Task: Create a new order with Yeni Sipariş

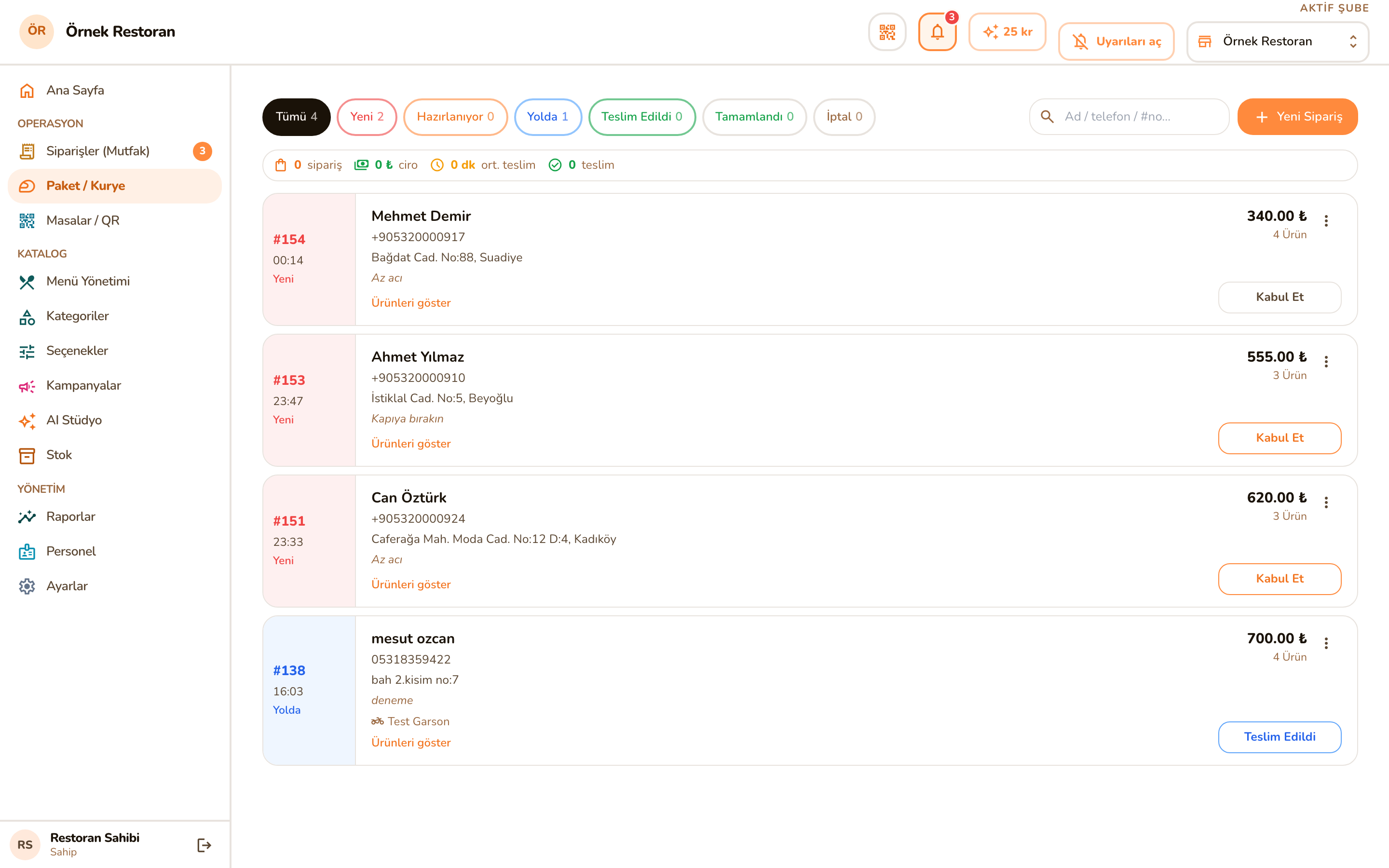Action: 1297,117
